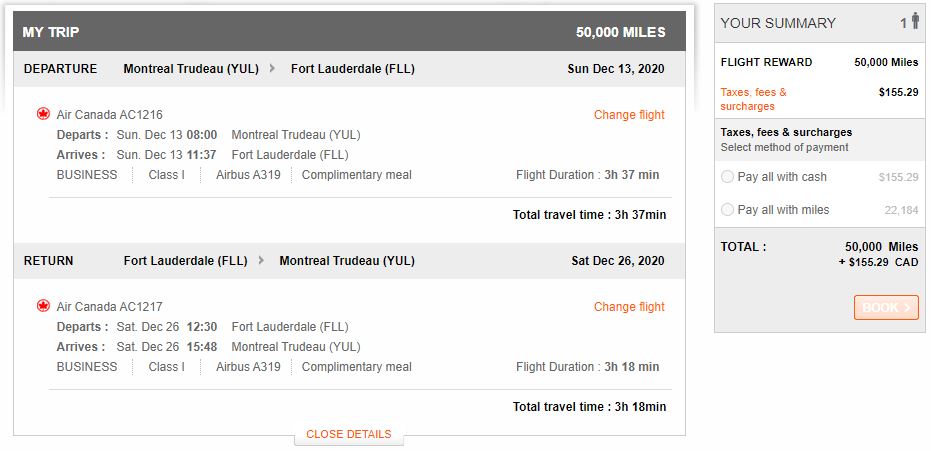
Task: Open the Taxes, fees & surcharges link
Action: (753, 99)
